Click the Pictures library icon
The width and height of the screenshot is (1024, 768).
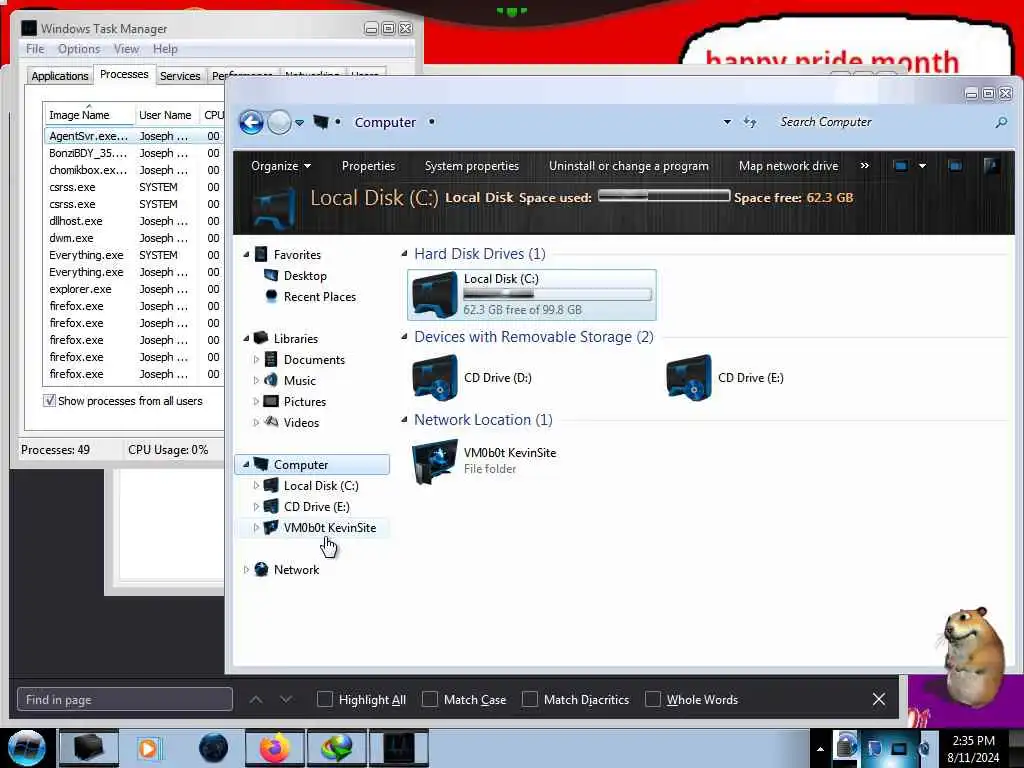pyautogui.click(x=271, y=402)
